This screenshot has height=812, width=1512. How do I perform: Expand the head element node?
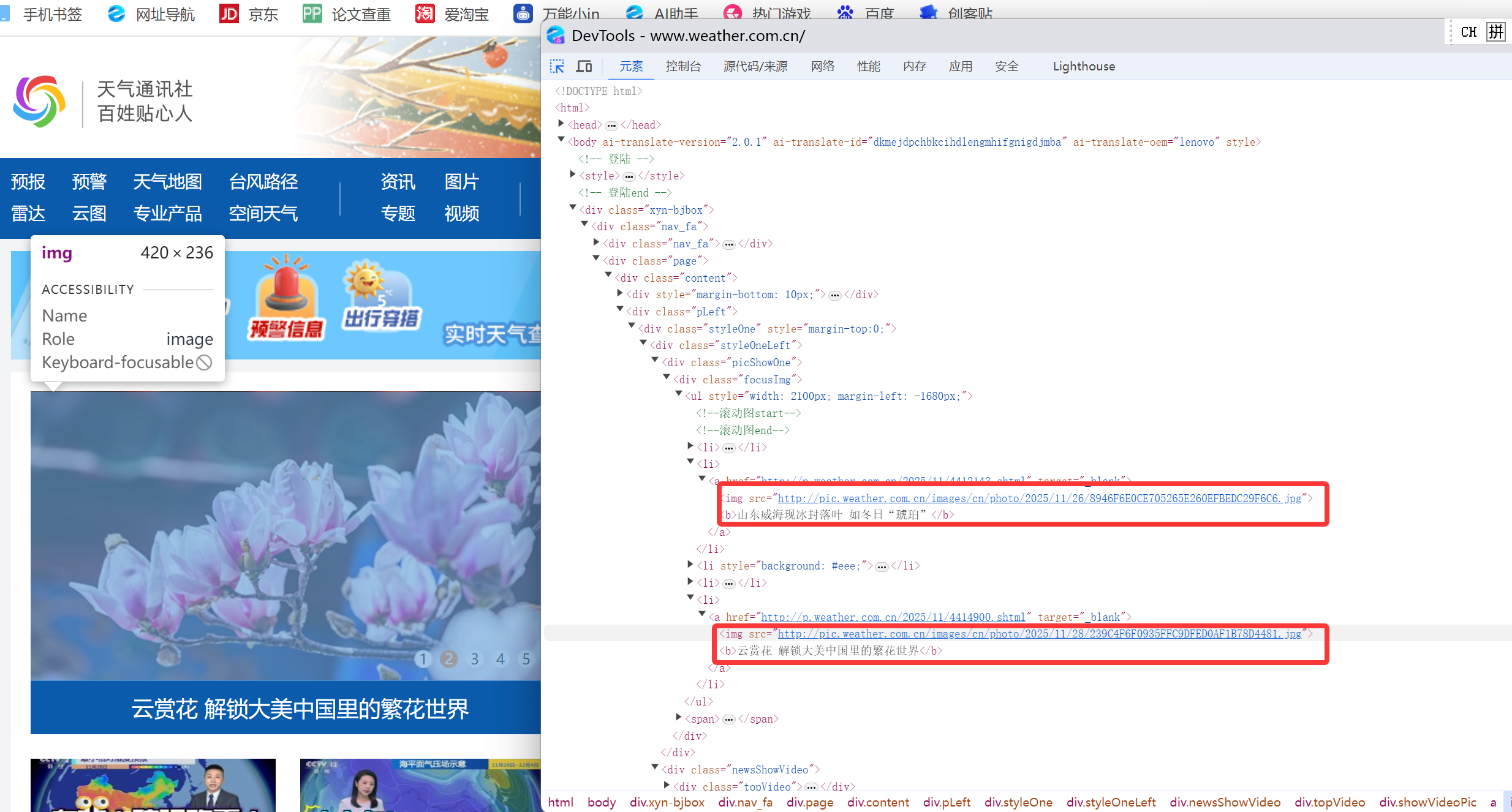pyautogui.click(x=561, y=124)
